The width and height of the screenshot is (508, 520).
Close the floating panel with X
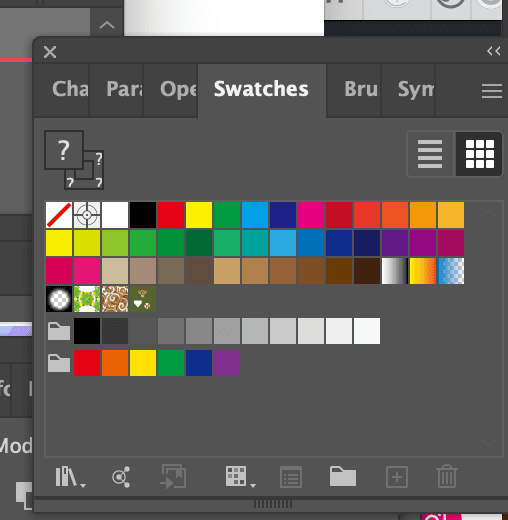(x=50, y=52)
